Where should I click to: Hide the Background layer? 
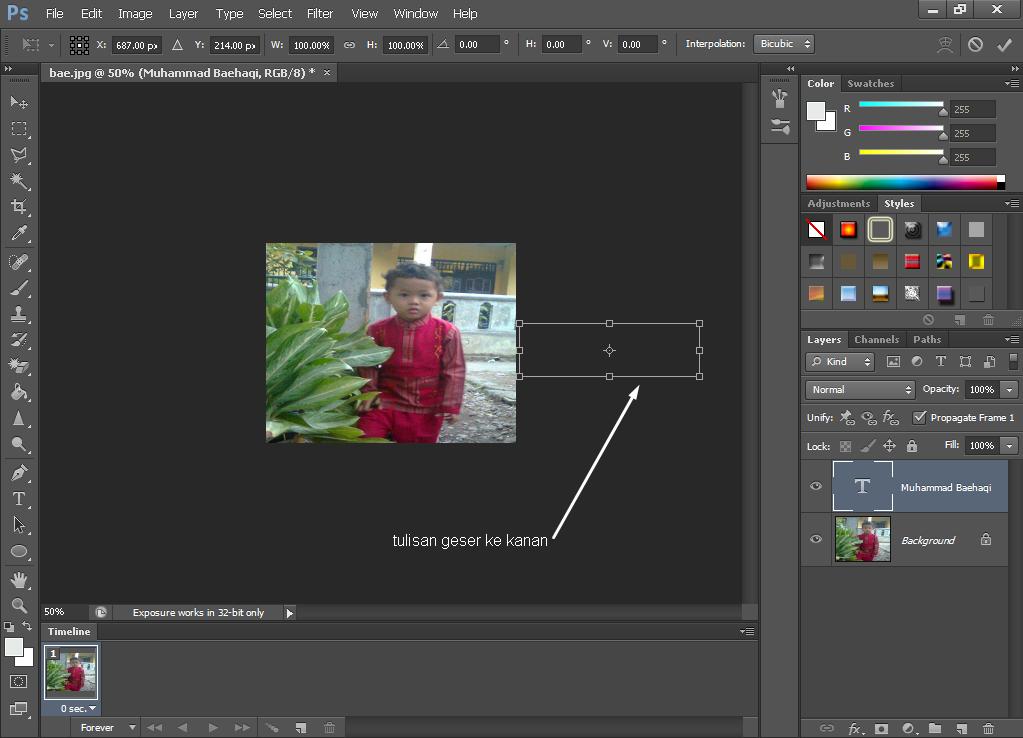[816, 540]
